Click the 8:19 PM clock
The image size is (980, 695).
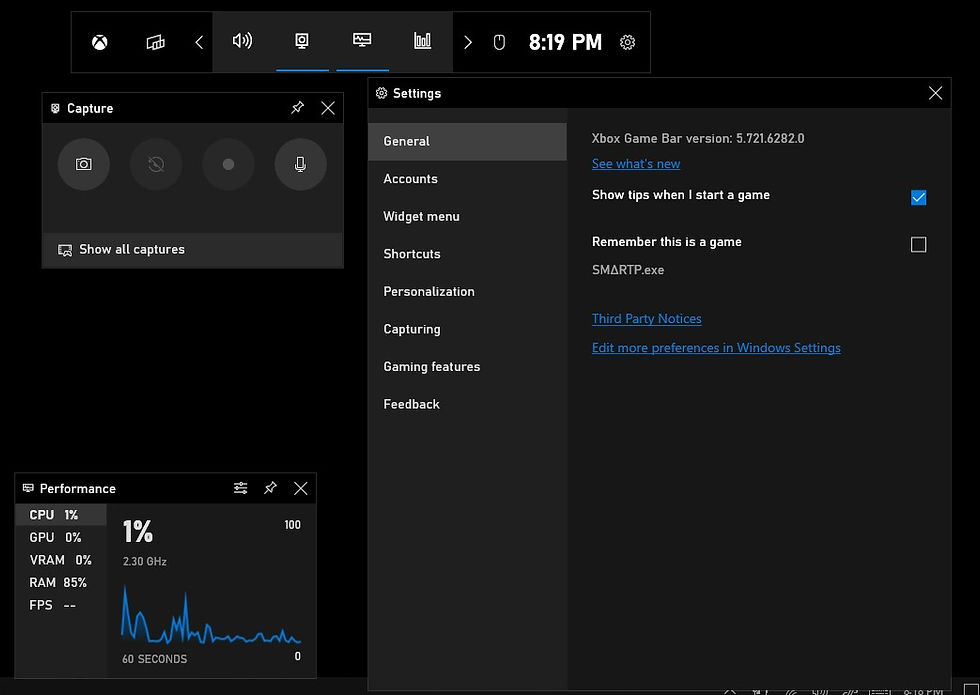[x=565, y=42]
